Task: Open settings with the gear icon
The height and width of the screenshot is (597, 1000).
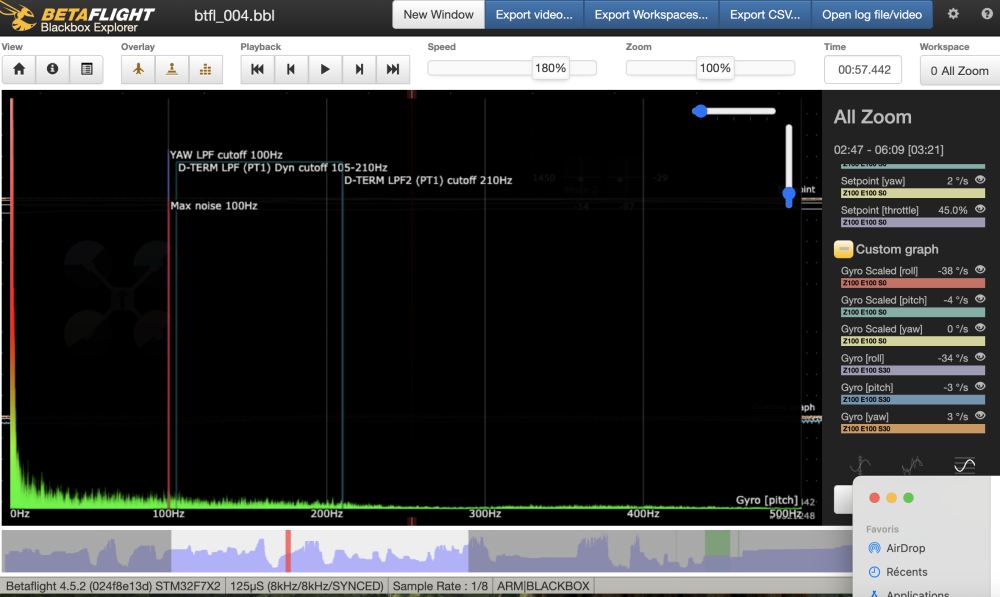Action: (x=954, y=14)
